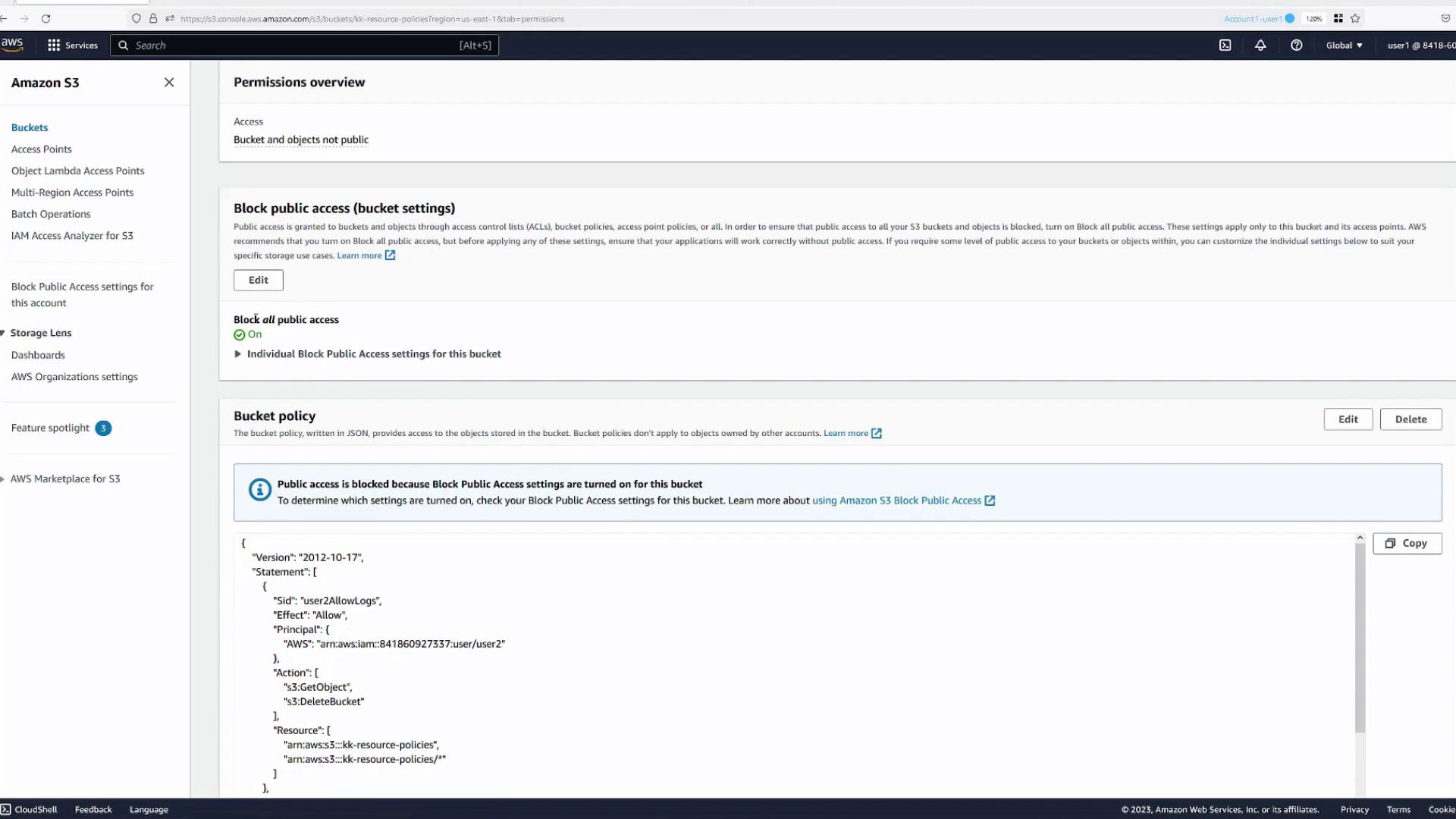Bookmark this page with the star icon

pyautogui.click(x=1355, y=19)
